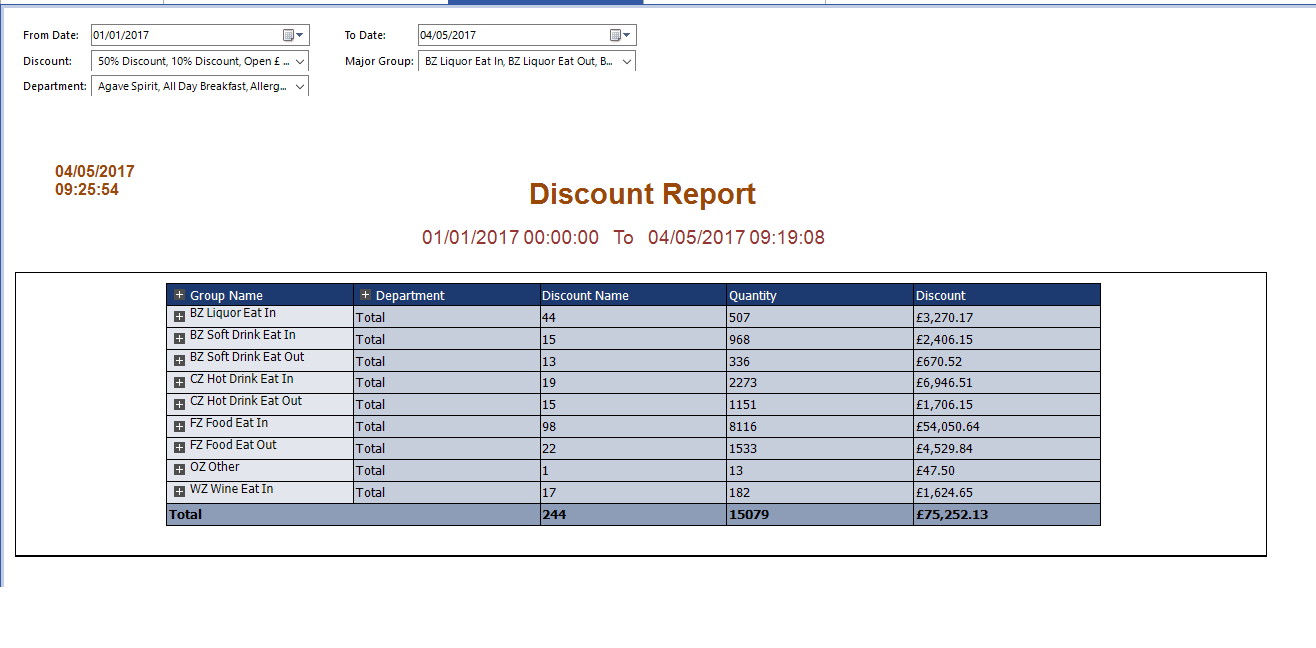This screenshot has width=1316, height=648.
Task: Expand the FZ Food Eat In row
Action: (179, 426)
